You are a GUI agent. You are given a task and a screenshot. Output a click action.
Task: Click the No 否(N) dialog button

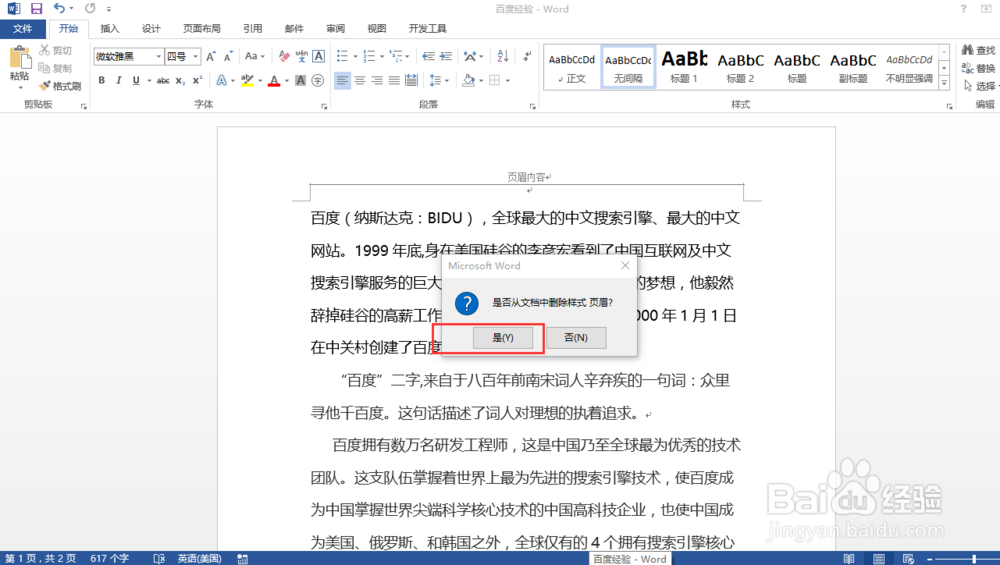coord(576,337)
